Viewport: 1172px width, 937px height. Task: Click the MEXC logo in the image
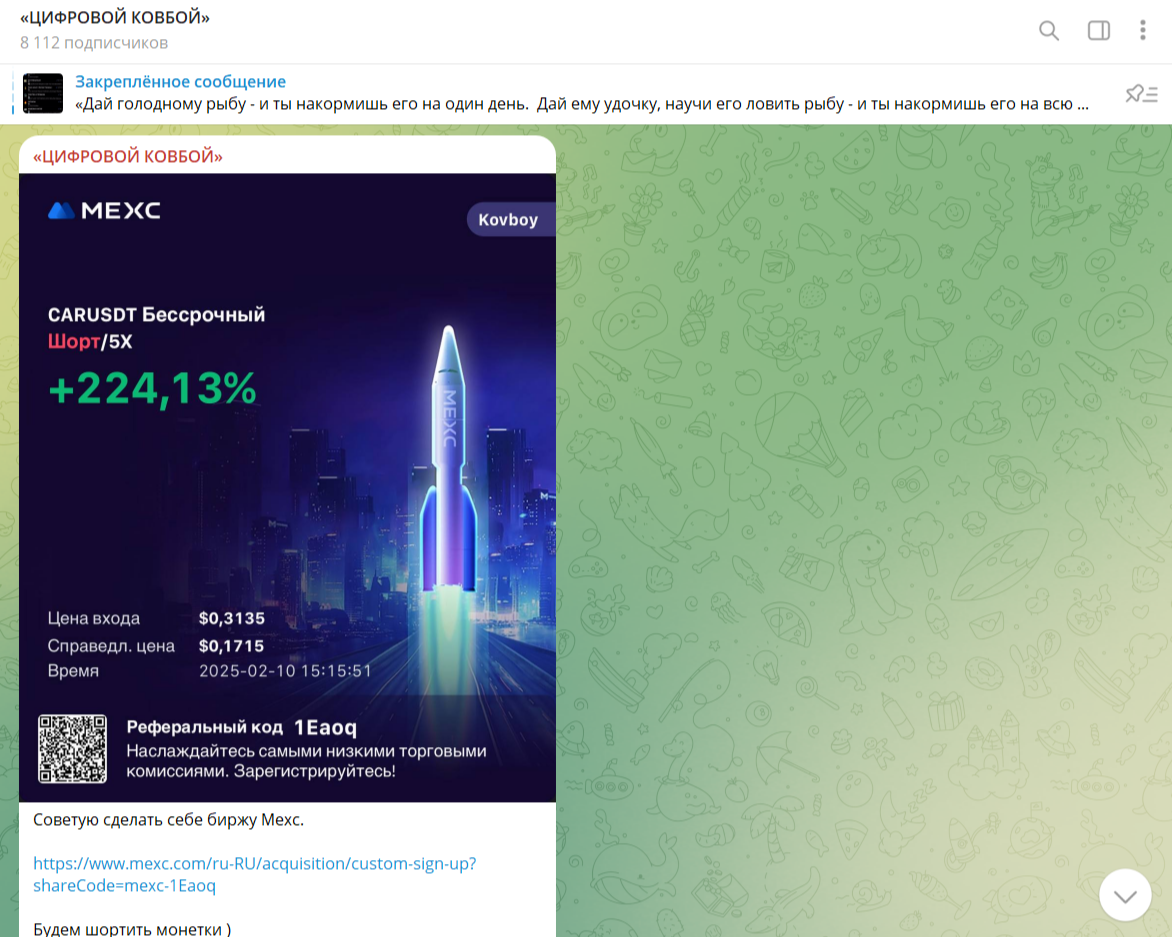(x=104, y=211)
